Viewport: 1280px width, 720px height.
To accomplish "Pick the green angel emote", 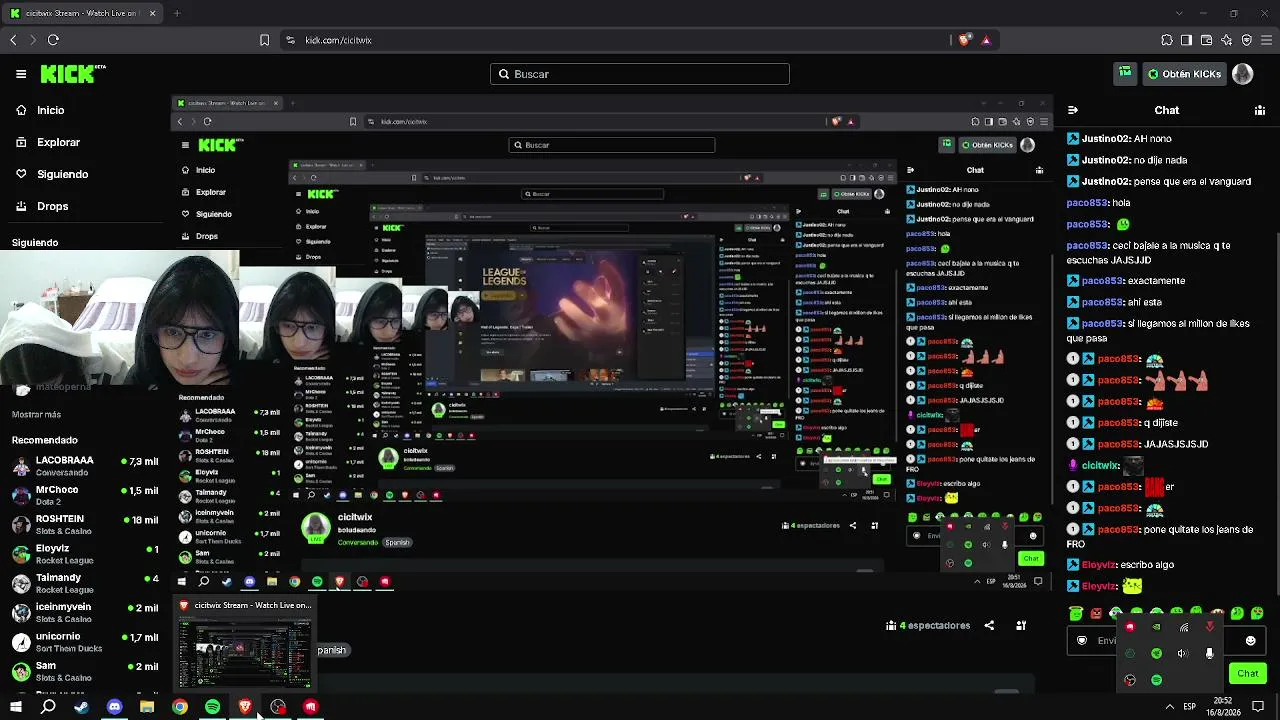I will 1076,613.
